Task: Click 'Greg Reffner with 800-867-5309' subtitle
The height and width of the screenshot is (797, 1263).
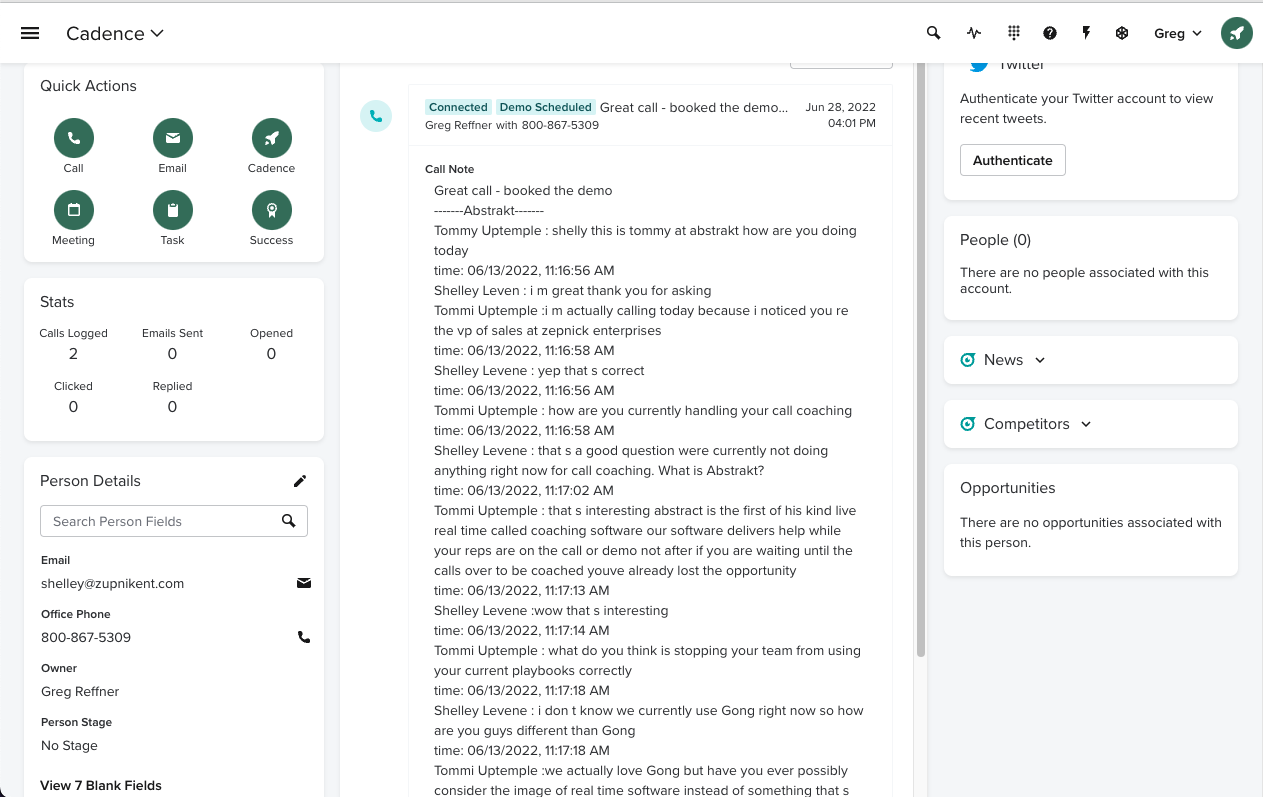Action: point(512,125)
